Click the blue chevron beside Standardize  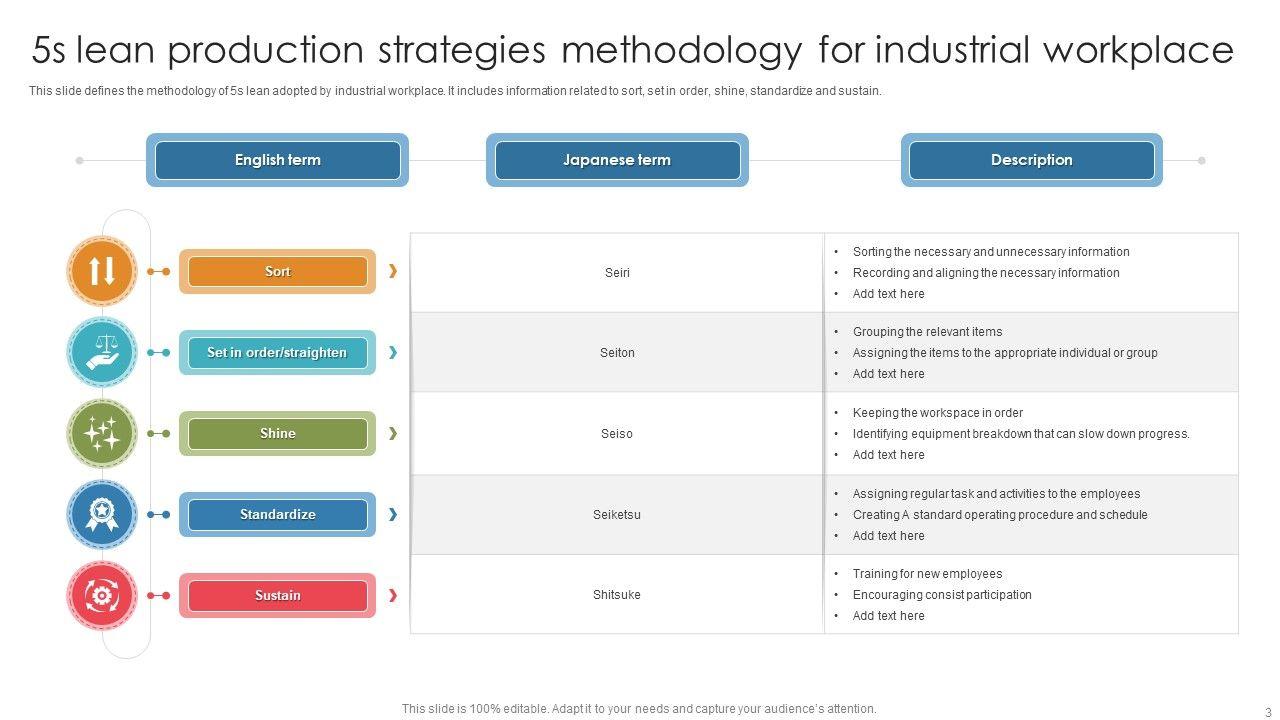click(x=393, y=514)
